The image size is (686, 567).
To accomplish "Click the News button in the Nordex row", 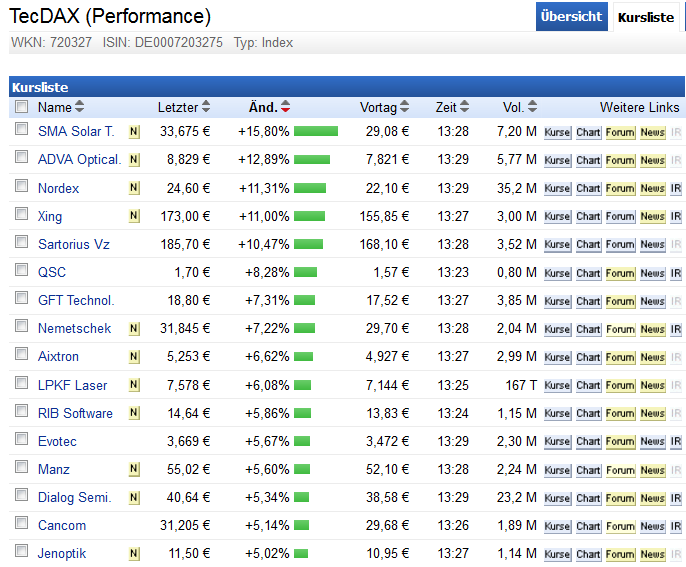I will (652, 189).
